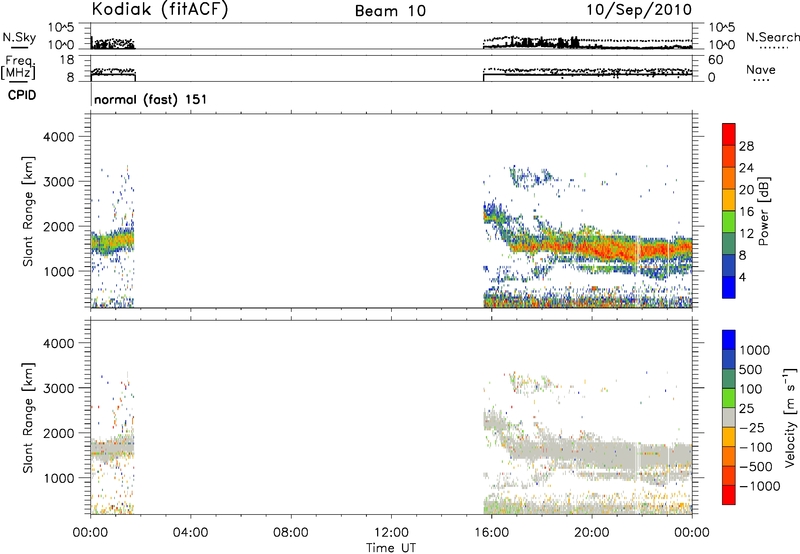Click the 'Kodiak (fitACF)' plot title
Screen dimensions: 800x554
[160, 9]
